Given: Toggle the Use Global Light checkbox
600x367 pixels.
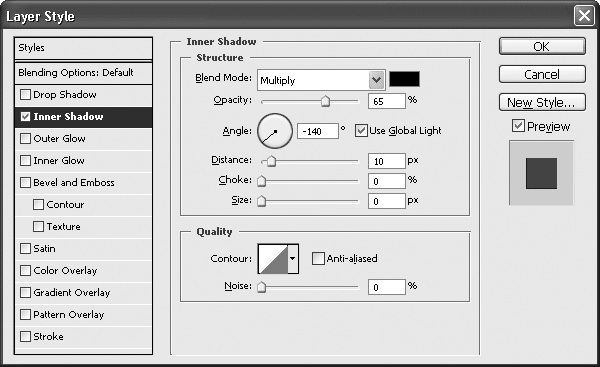Looking at the screenshot, I should [361, 130].
